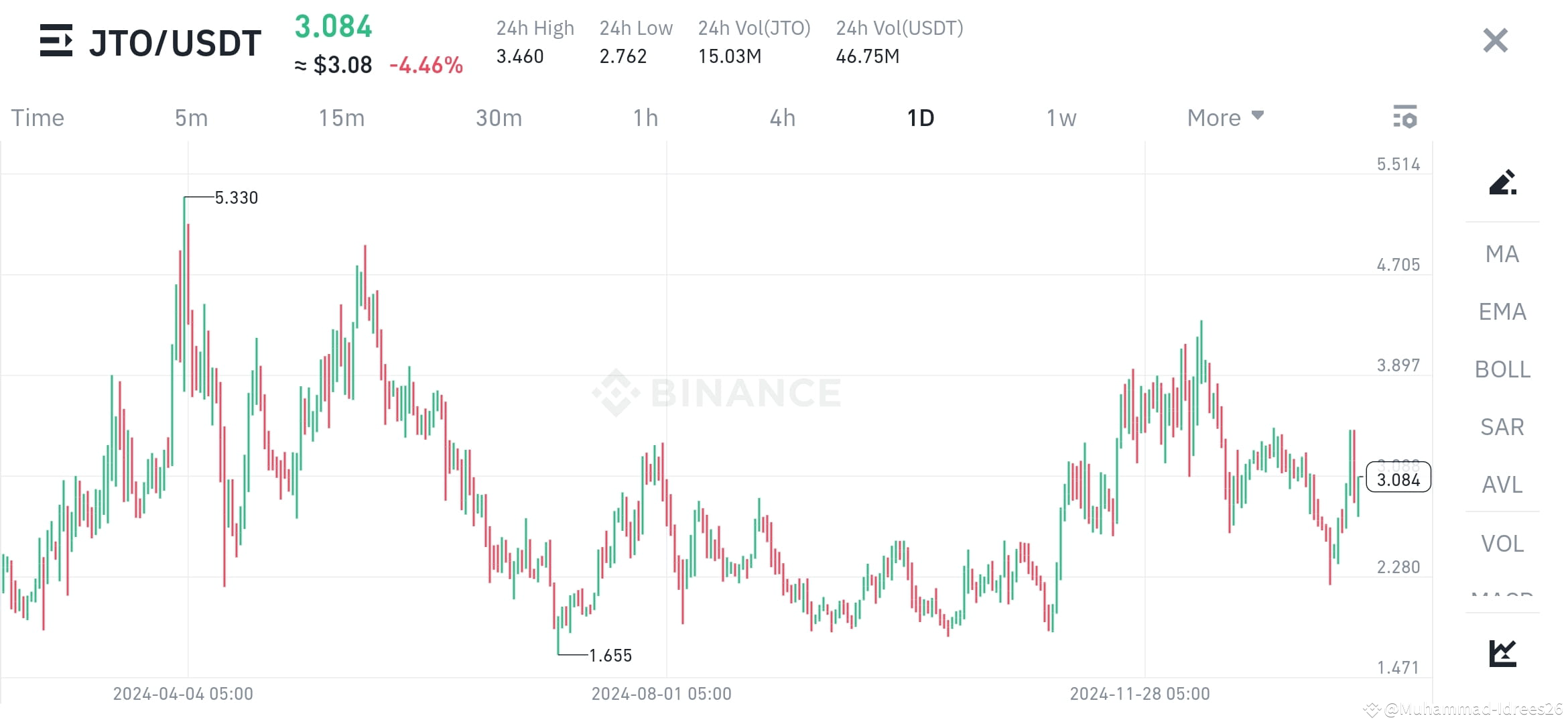The width and height of the screenshot is (1568, 724).
Task: Switch to the 15m timeframe tab
Action: click(342, 117)
